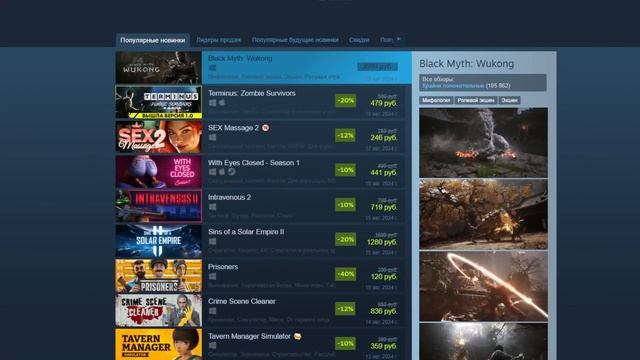Image resolution: width=640 pixels, height=360 pixels.
Task: Click the -12% badge on SEX Massage 2
Action: (x=345, y=135)
